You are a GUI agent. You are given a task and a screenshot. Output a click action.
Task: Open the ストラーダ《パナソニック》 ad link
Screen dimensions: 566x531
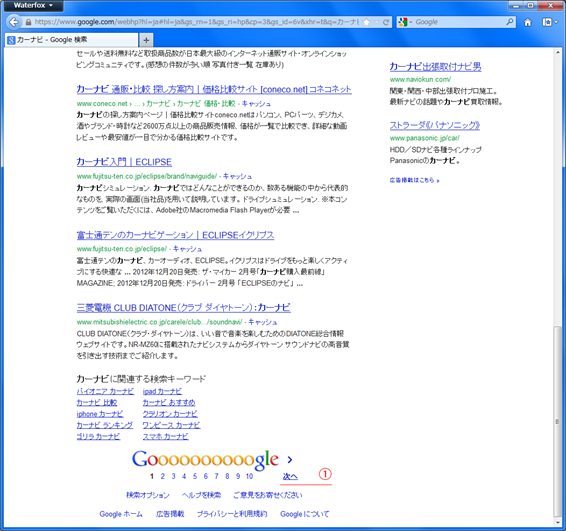tap(435, 125)
